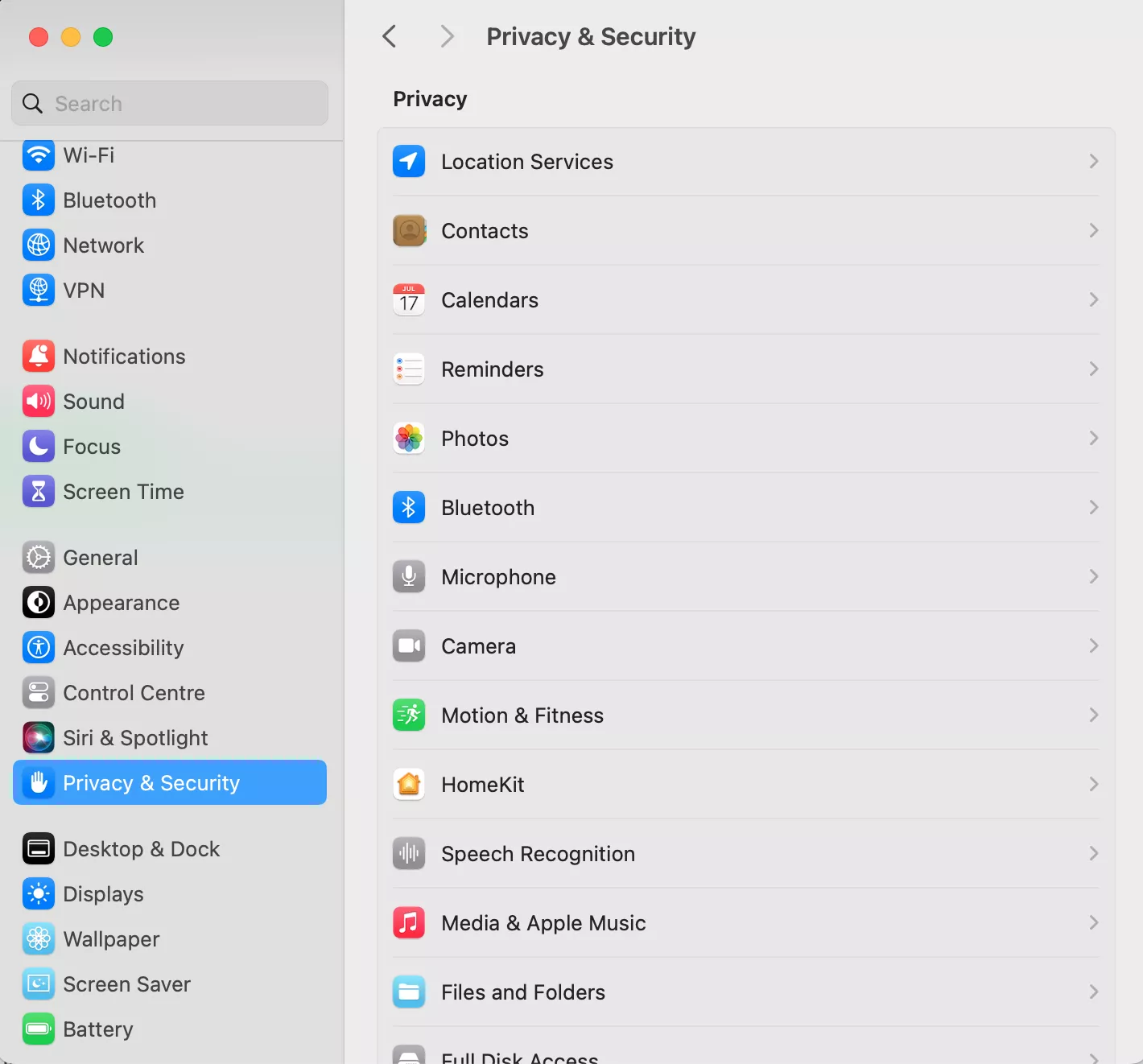The width and height of the screenshot is (1143, 1064).
Task: Select General in the sidebar
Action: (100, 558)
